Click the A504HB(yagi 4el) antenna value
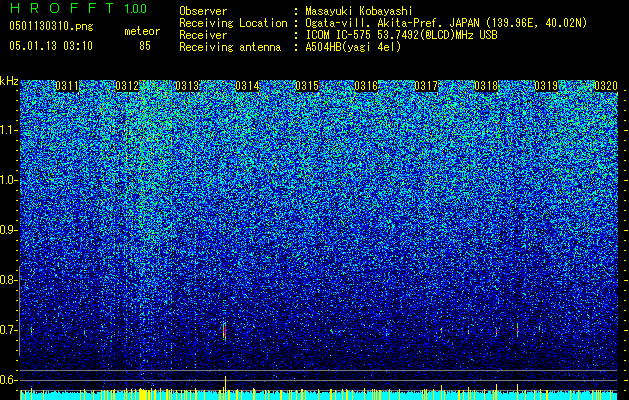Image resolution: width=629 pixels, height=400 pixels. (x=353, y=47)
